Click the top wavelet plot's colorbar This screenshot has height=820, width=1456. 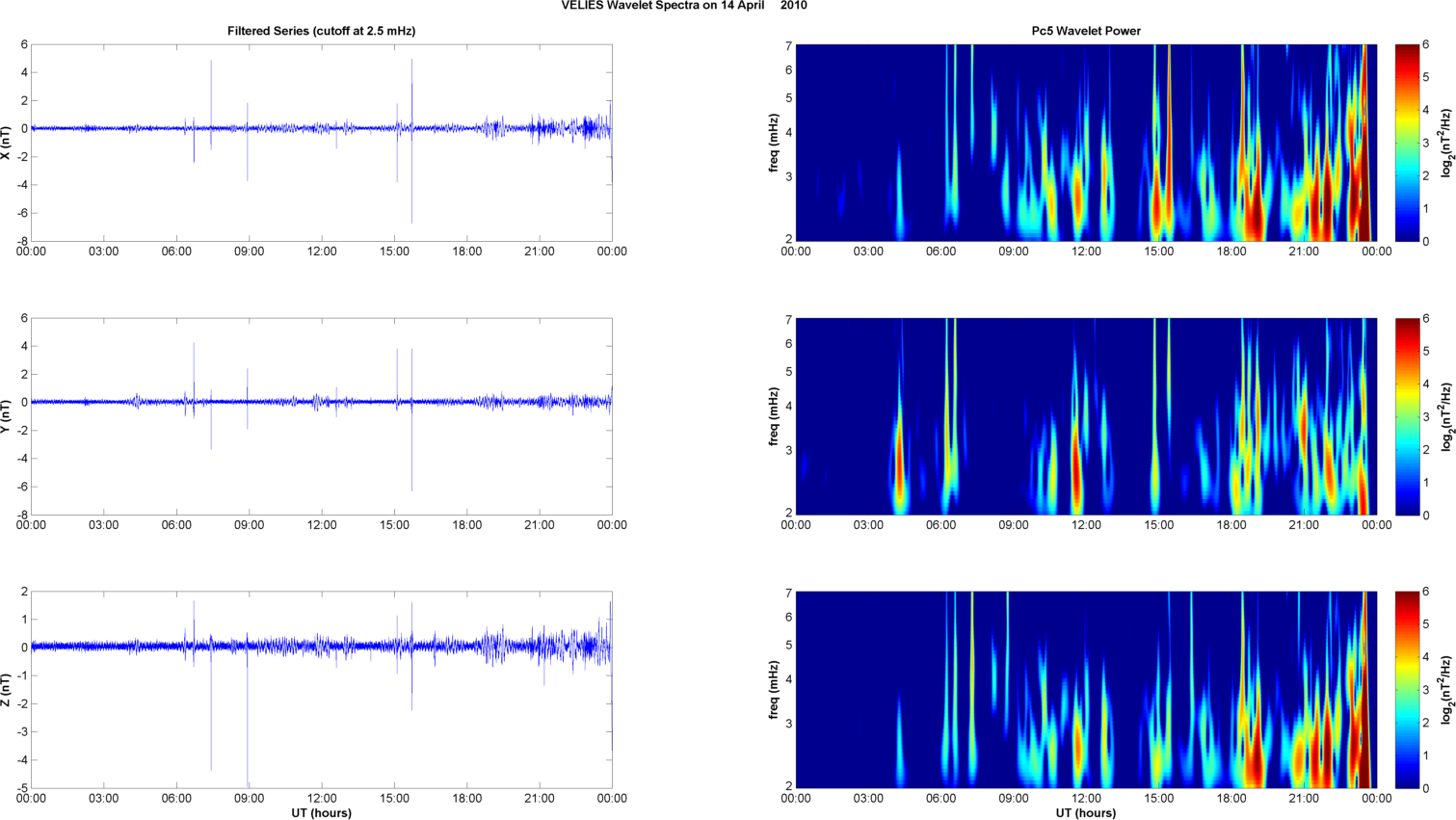(1407, 143)
